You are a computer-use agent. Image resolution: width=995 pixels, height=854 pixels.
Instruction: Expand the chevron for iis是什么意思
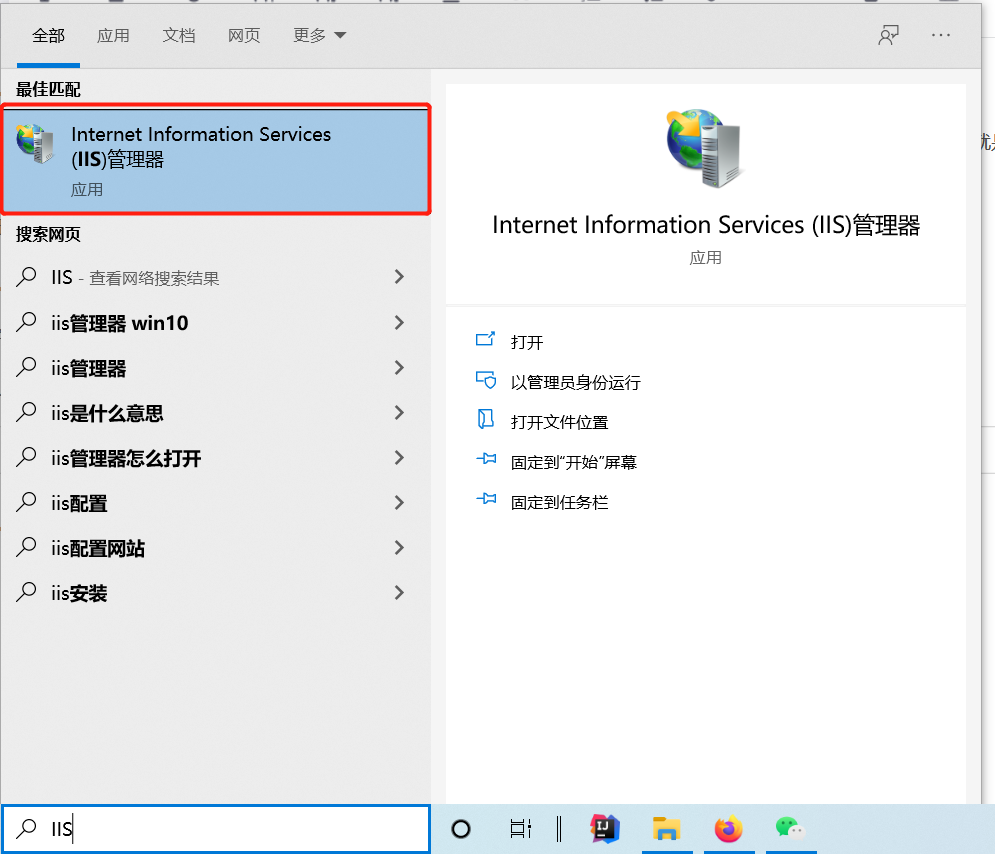[x=399, y=412]
